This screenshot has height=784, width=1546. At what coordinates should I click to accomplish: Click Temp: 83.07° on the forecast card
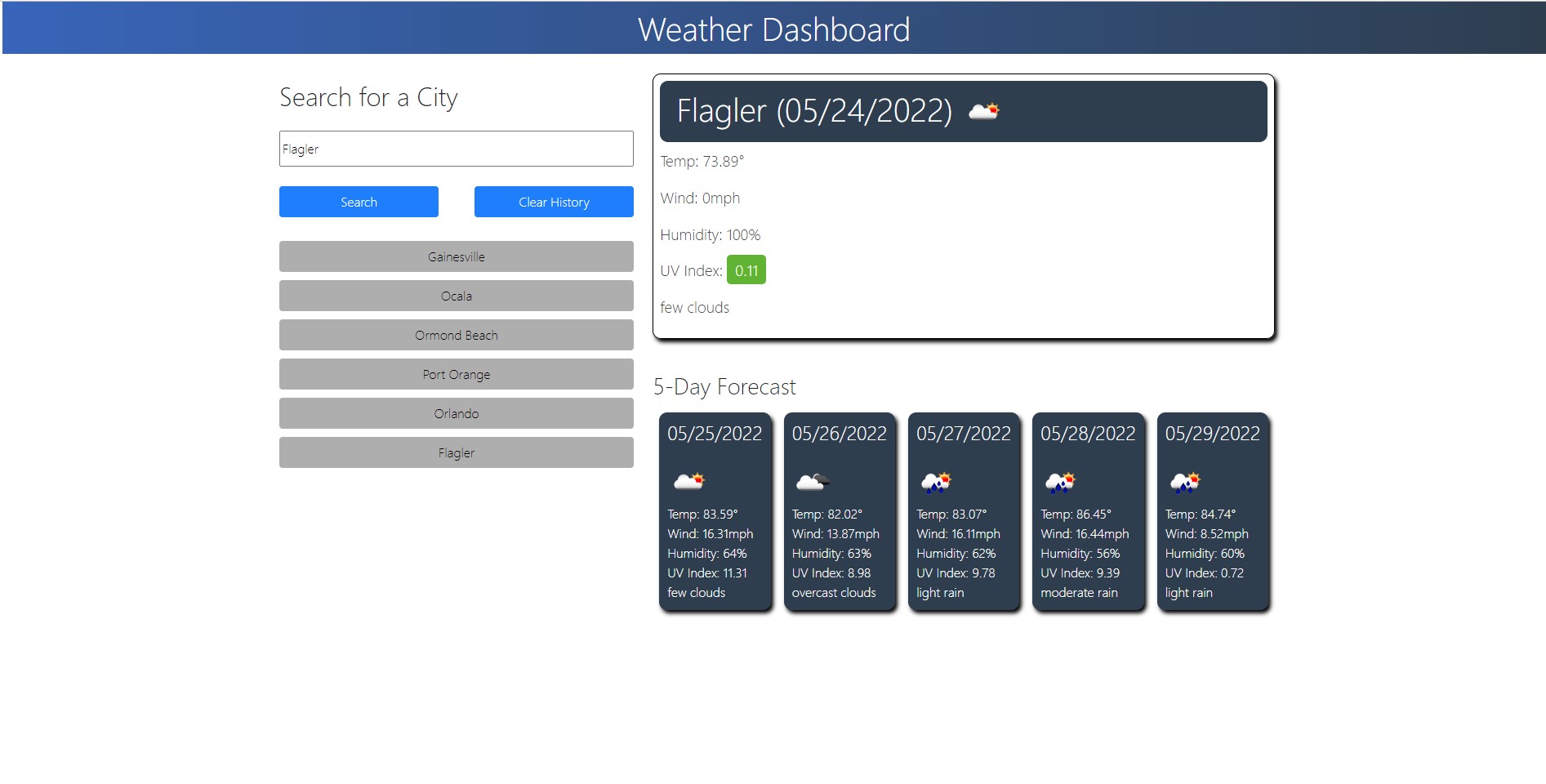pos(951,514)
